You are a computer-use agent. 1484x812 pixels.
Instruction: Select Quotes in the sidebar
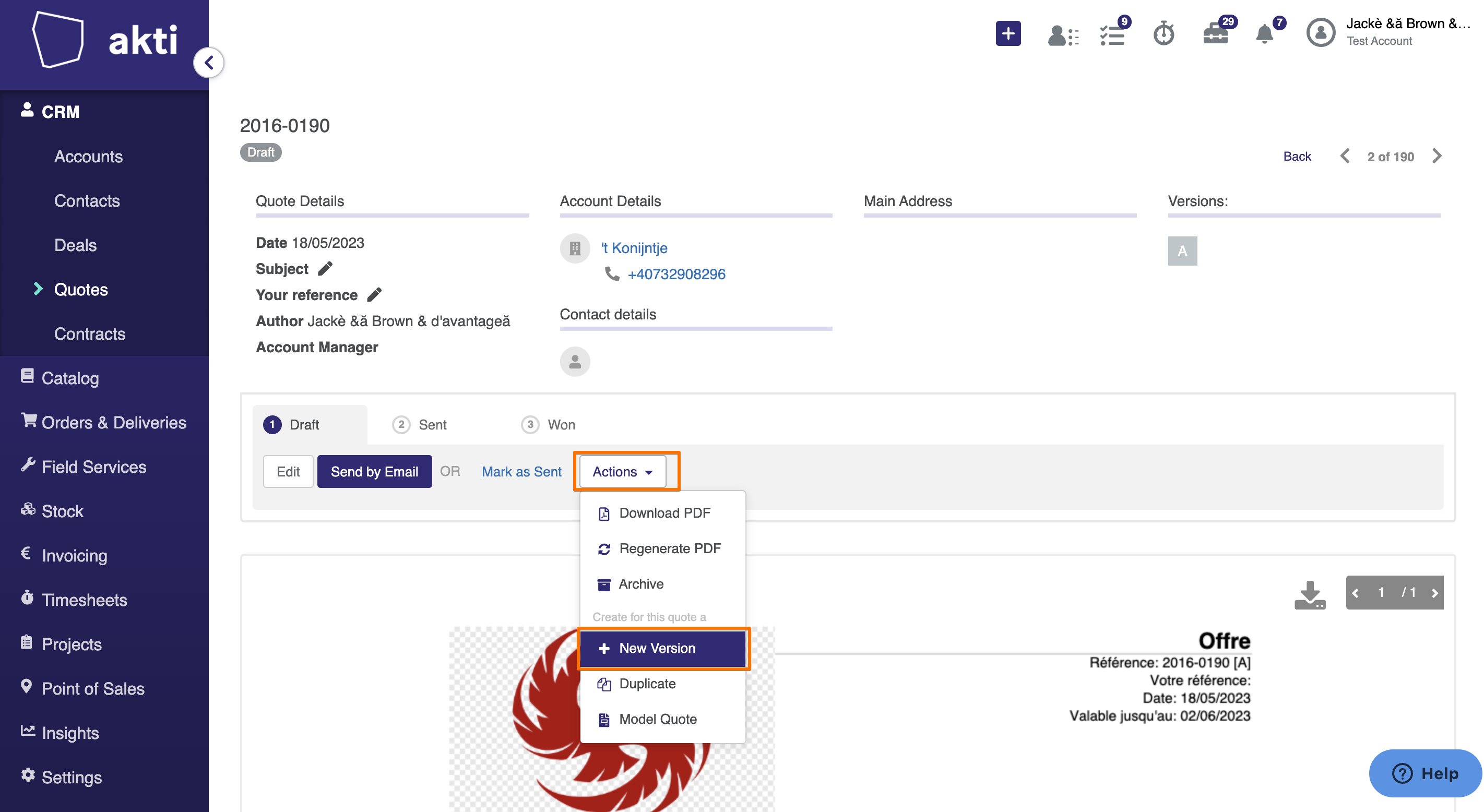(81, 289)
